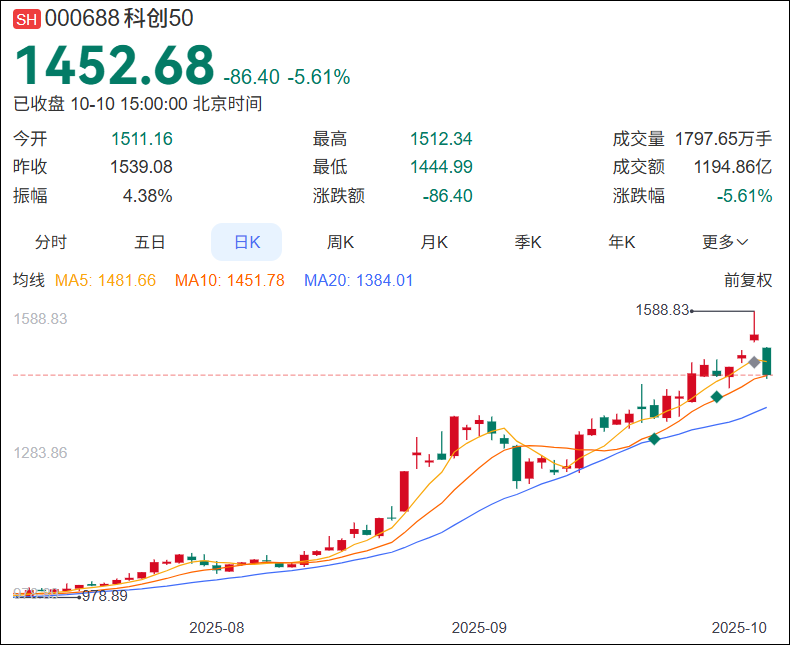The width and height of the screenshot is (790, 645).
Task: Select the 季K quarterly chart tab
Action: 528,242
